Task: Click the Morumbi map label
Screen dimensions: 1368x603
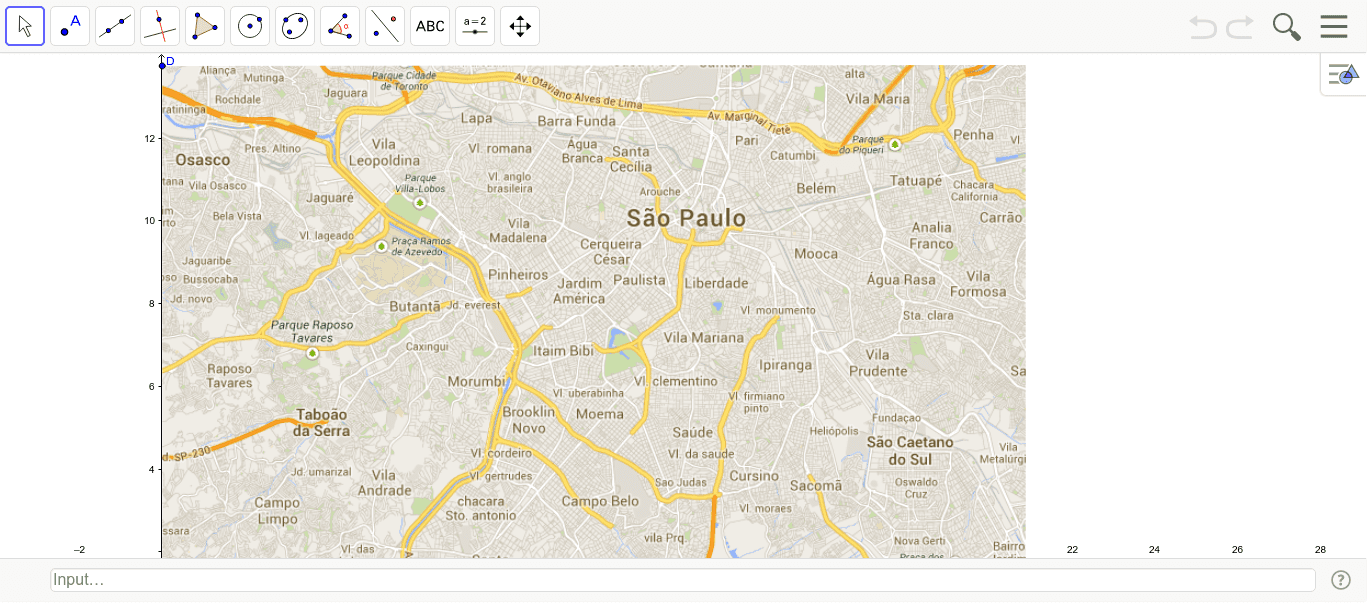Action: (x=477, y=381)
